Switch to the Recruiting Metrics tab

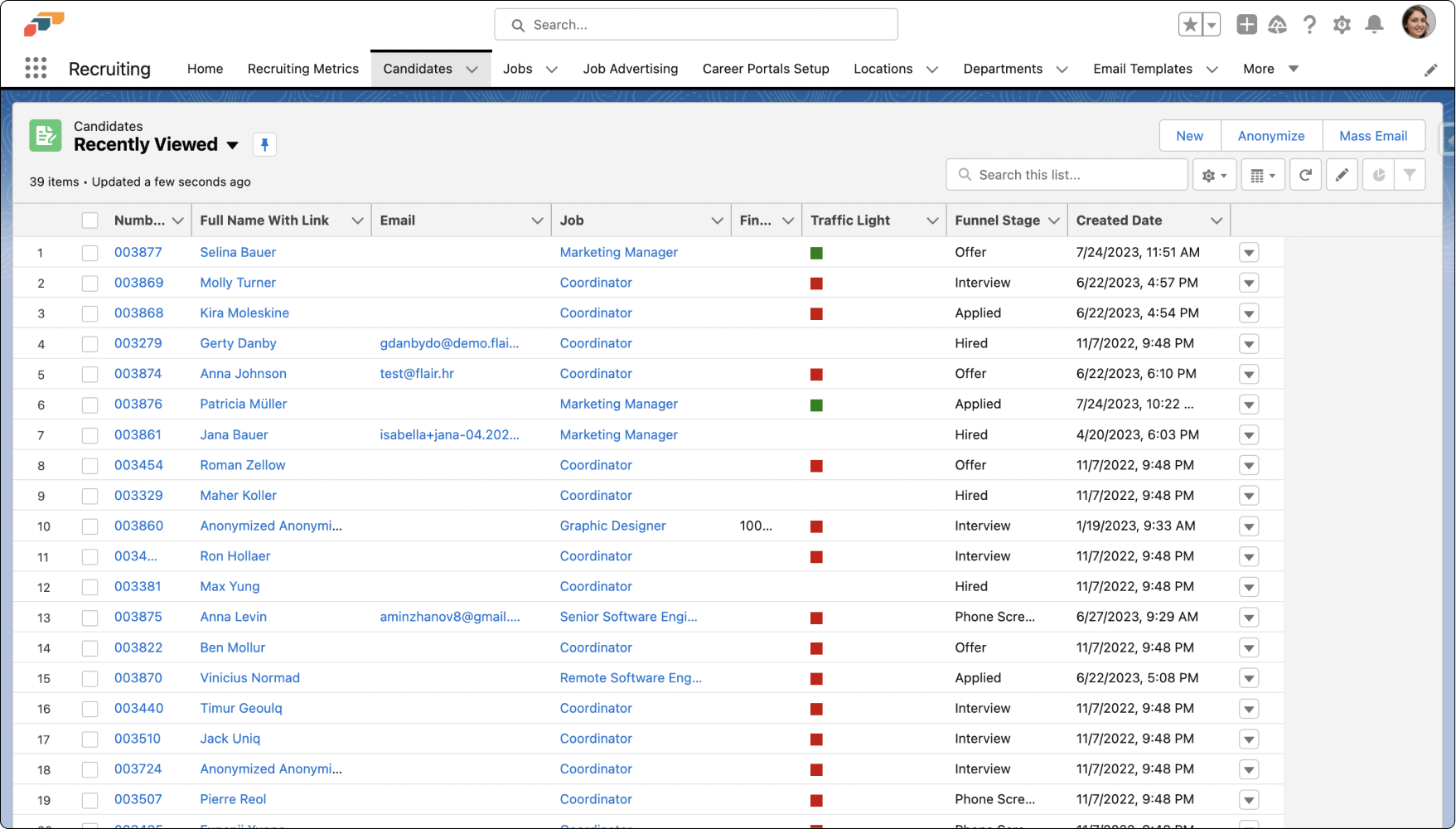[x=302, y=69]
